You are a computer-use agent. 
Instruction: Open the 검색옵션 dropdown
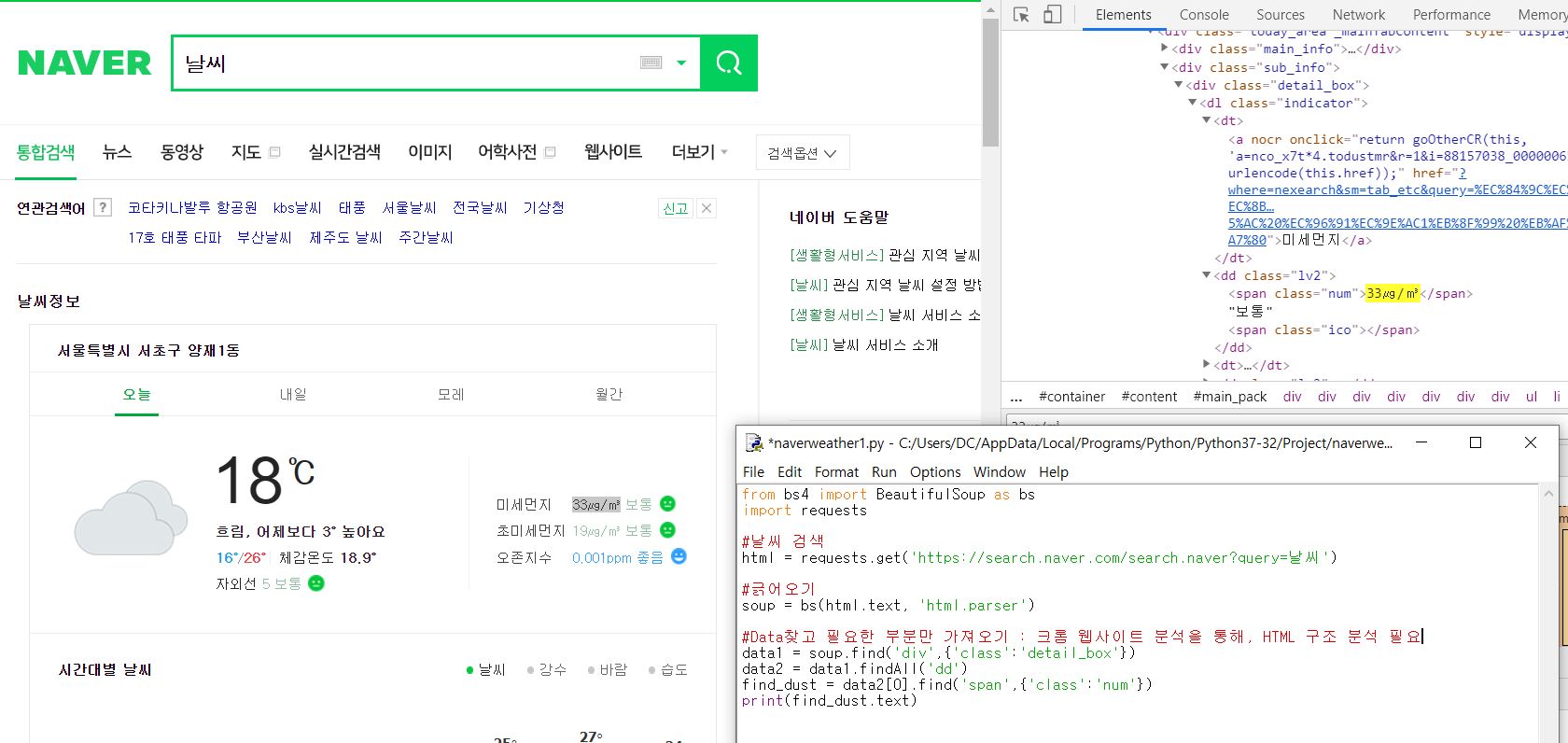[803, 153]
